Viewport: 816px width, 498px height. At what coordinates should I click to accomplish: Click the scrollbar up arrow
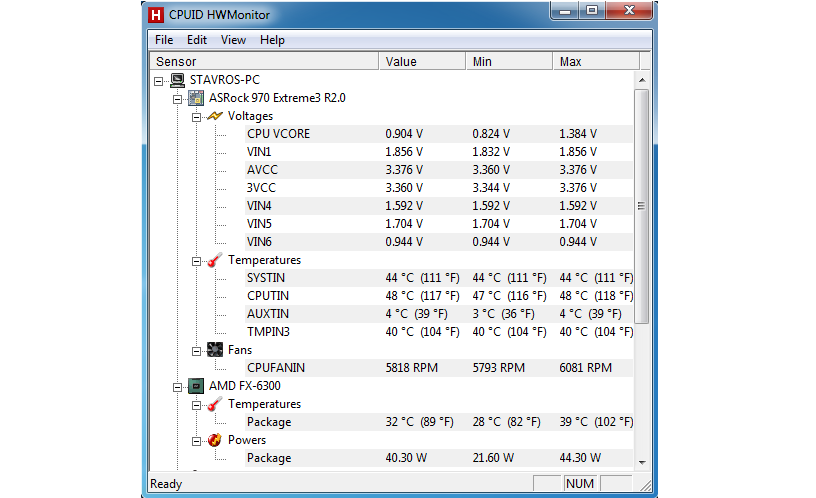click(x=642, y=80)
